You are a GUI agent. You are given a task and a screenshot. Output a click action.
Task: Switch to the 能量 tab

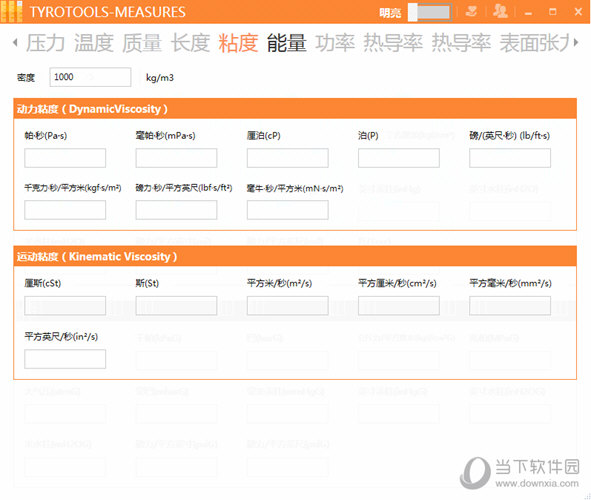click(286, 43)
